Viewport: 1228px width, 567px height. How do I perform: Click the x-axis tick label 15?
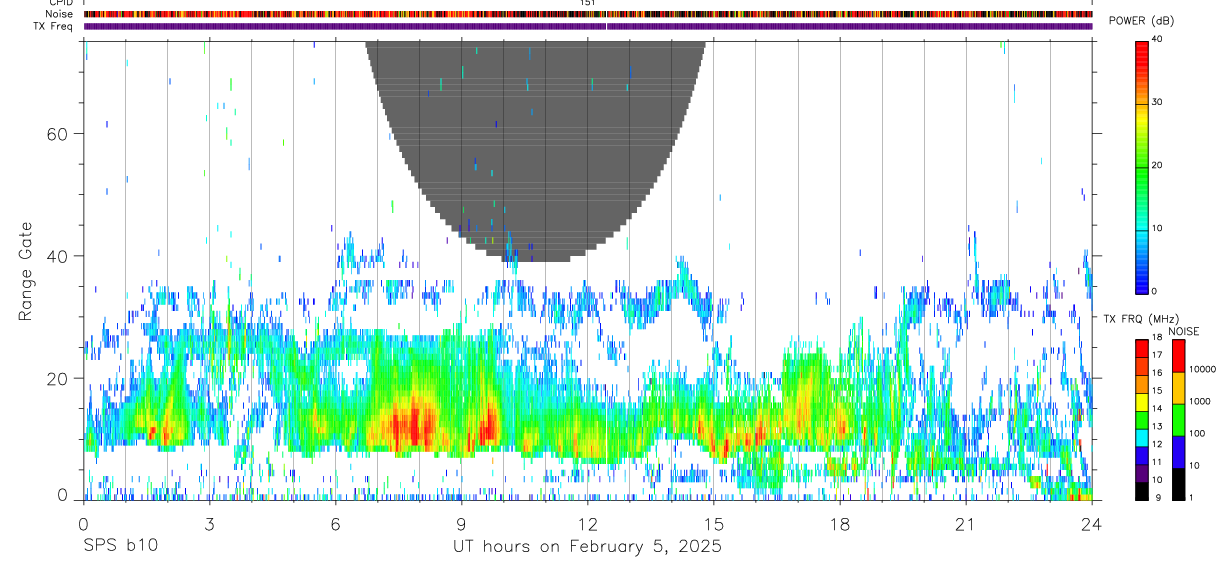pos(714,524)
